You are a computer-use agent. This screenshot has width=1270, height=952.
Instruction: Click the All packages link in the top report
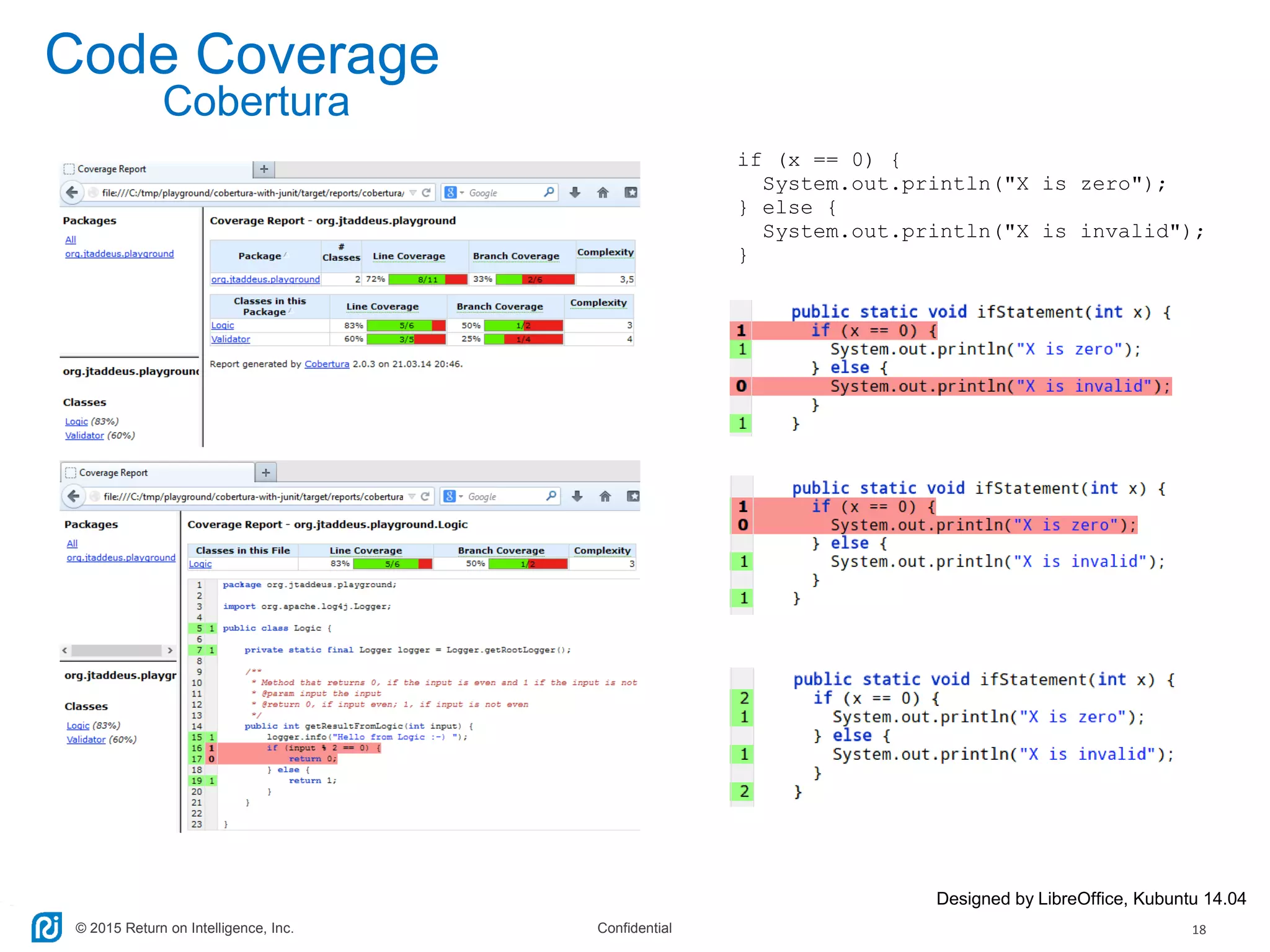71,240
